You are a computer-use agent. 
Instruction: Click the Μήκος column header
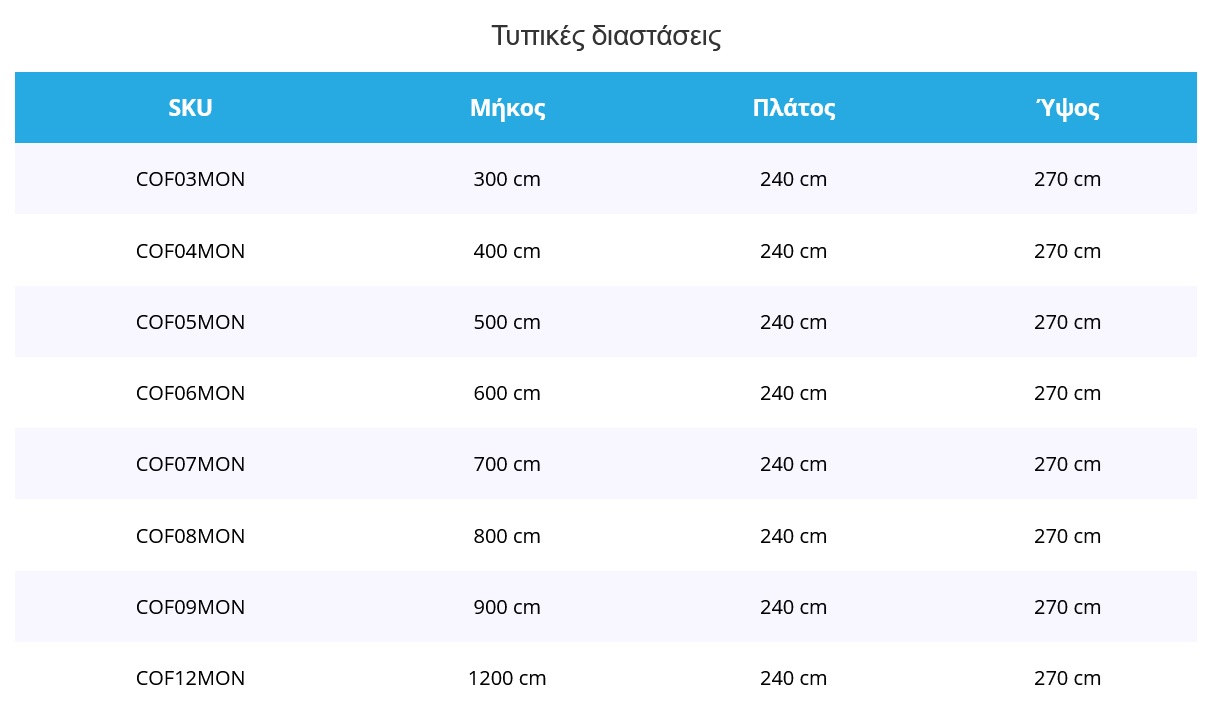pos(507,108)
